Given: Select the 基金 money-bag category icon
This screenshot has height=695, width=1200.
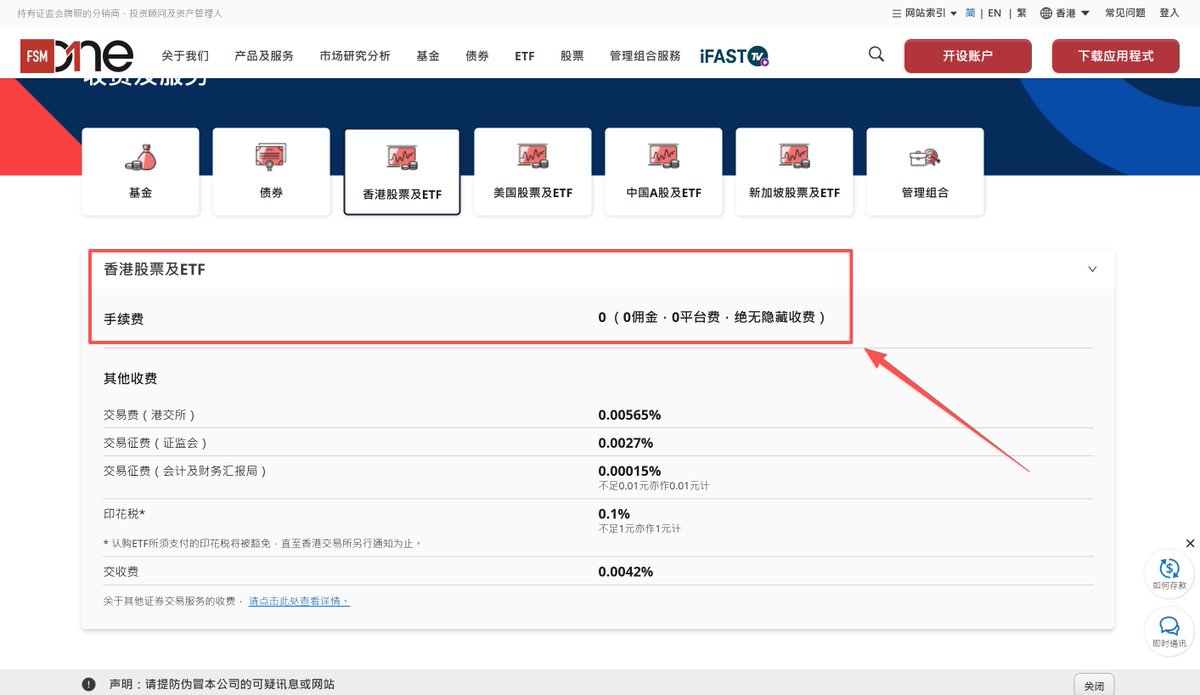Looking at the screenshot, I should point(140,155).
